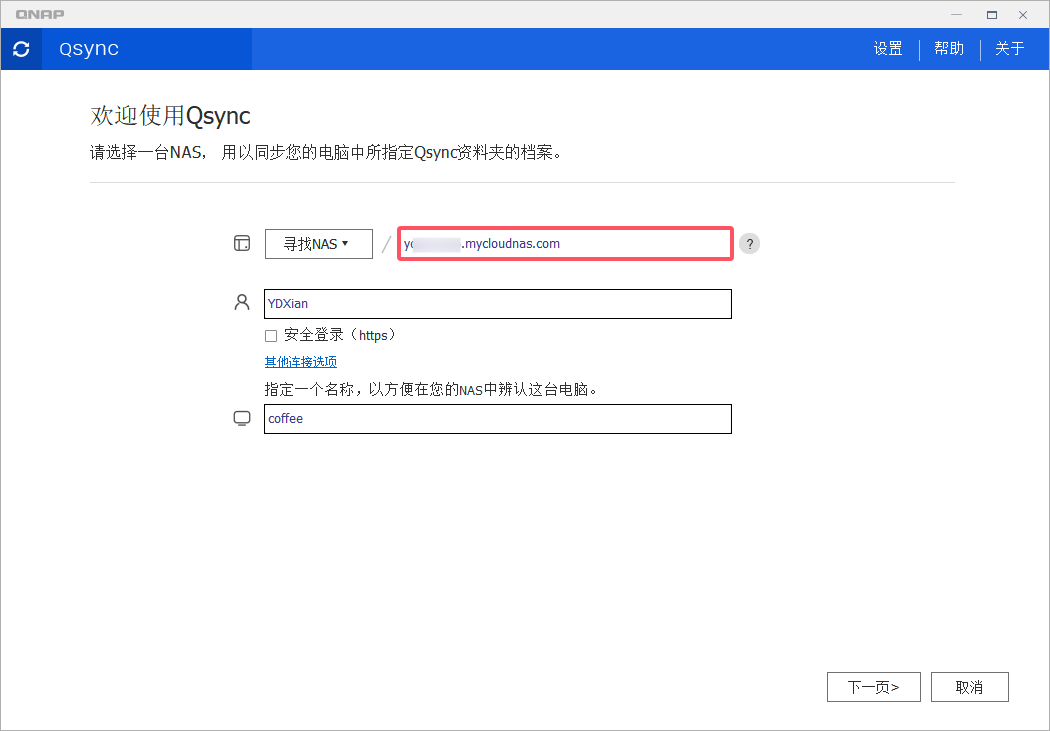The height and width of the screenshot is (731, 1050).
Task: Click the computer monitor icon beside coffee
Action: [x=242, y=418]
